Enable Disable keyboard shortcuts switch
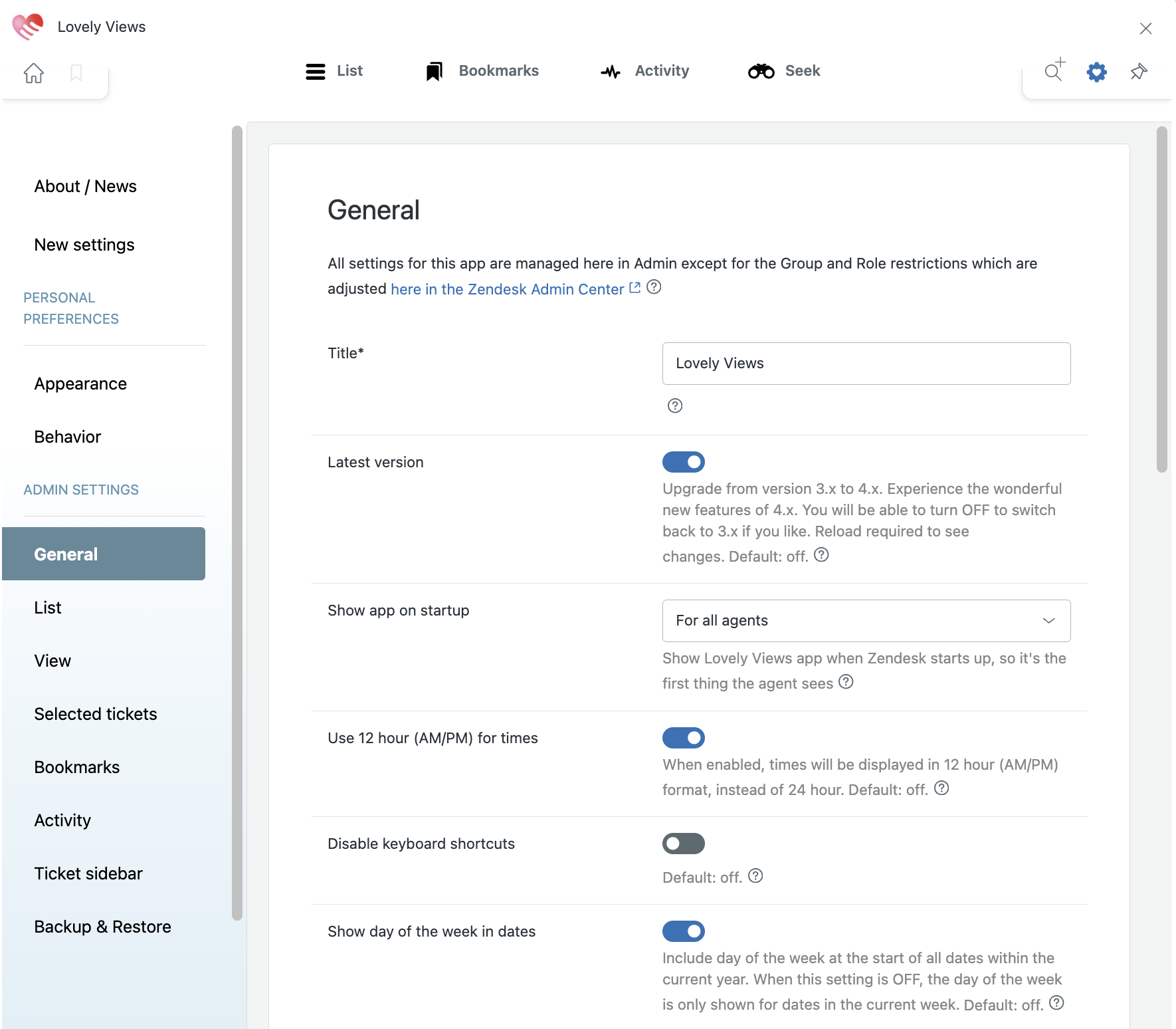 (684, 844)
